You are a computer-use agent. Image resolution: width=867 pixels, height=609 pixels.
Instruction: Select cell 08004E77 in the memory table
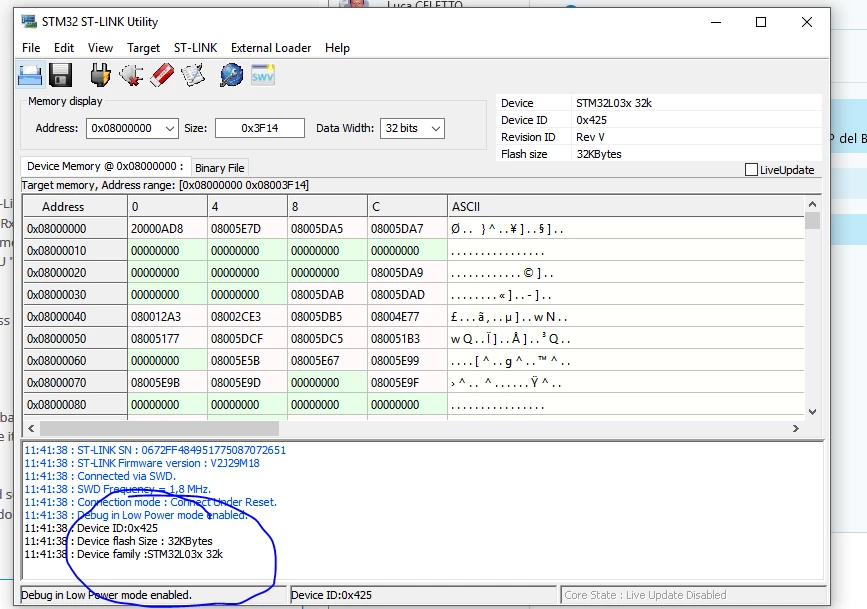(x=408, y=317)
